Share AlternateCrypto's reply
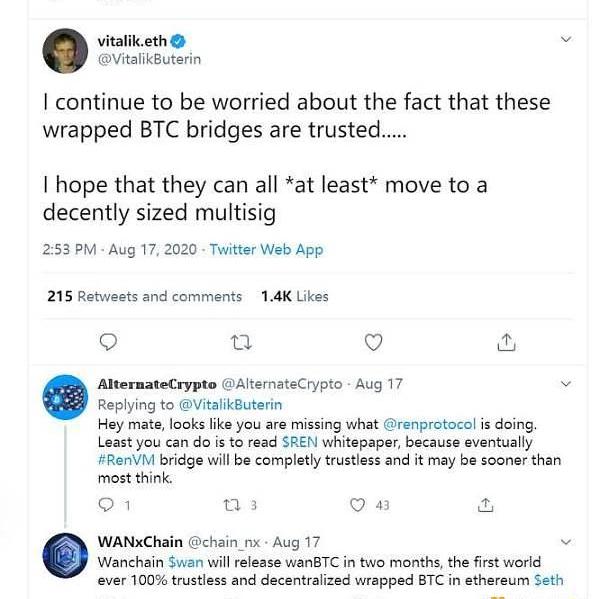The width and height of the screenshot is (600, 599). 487,505
